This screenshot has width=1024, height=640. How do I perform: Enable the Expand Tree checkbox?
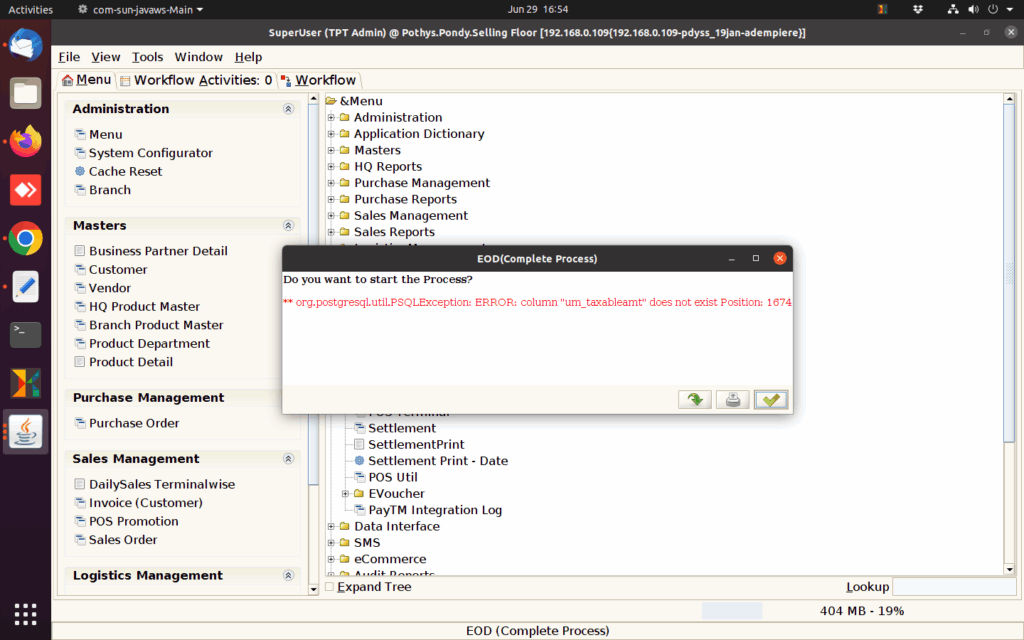click(330, 586)
